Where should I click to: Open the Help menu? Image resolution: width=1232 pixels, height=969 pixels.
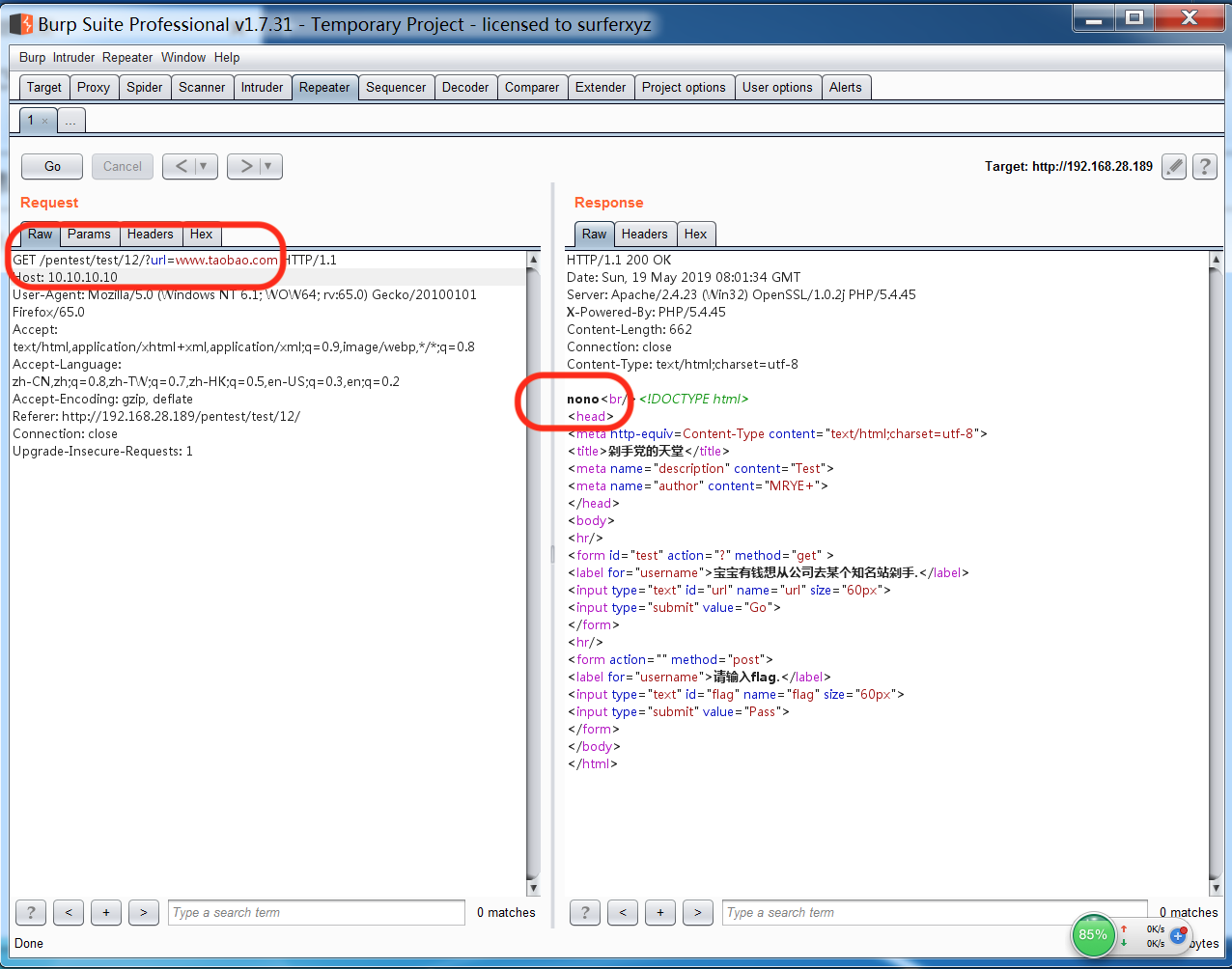click(227, 57)
